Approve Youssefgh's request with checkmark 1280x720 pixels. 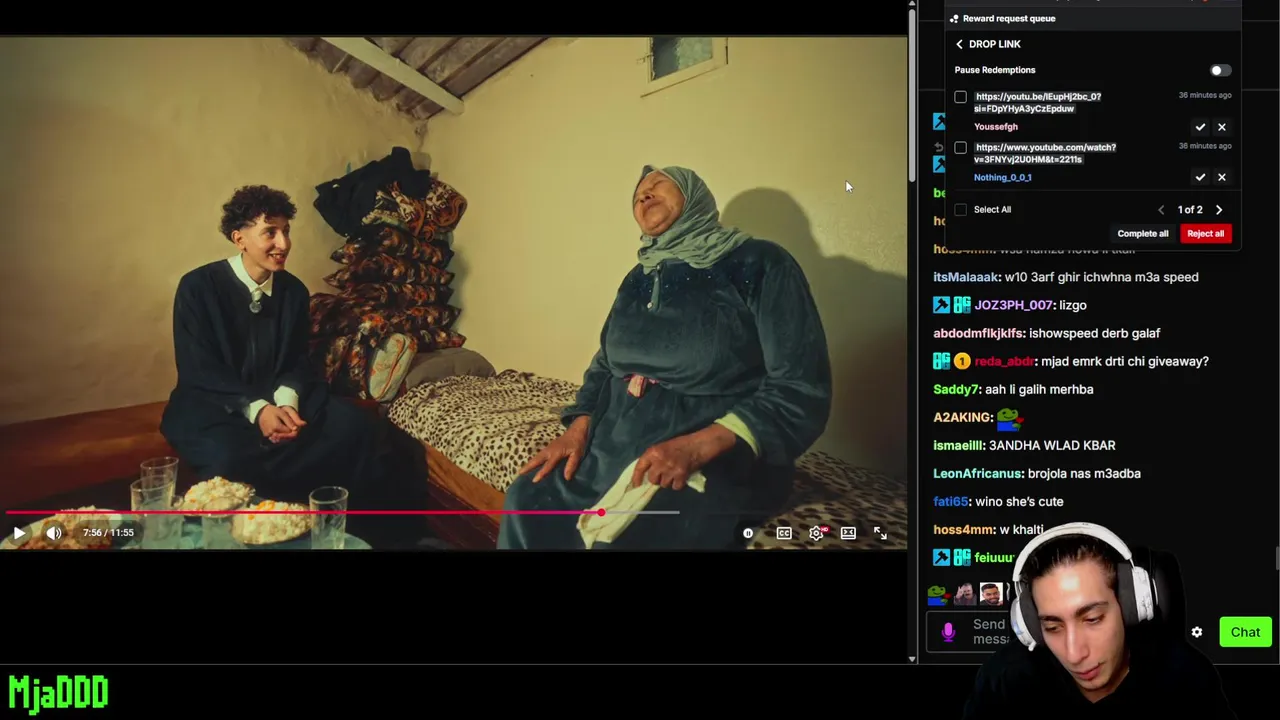[1200, 127]
